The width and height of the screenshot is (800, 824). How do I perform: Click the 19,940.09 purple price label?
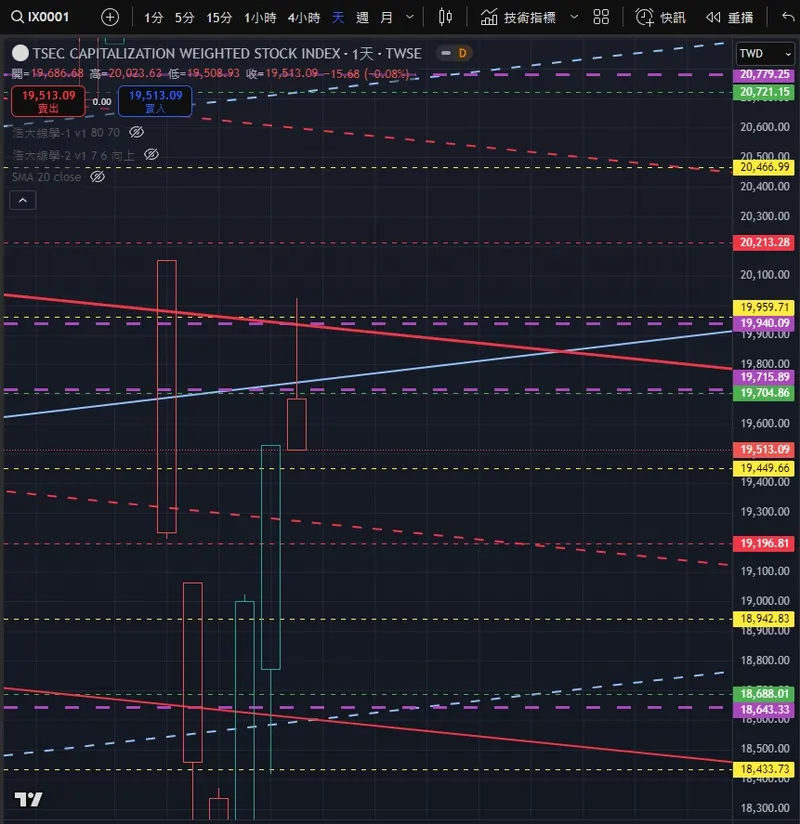tap(764, 323)
